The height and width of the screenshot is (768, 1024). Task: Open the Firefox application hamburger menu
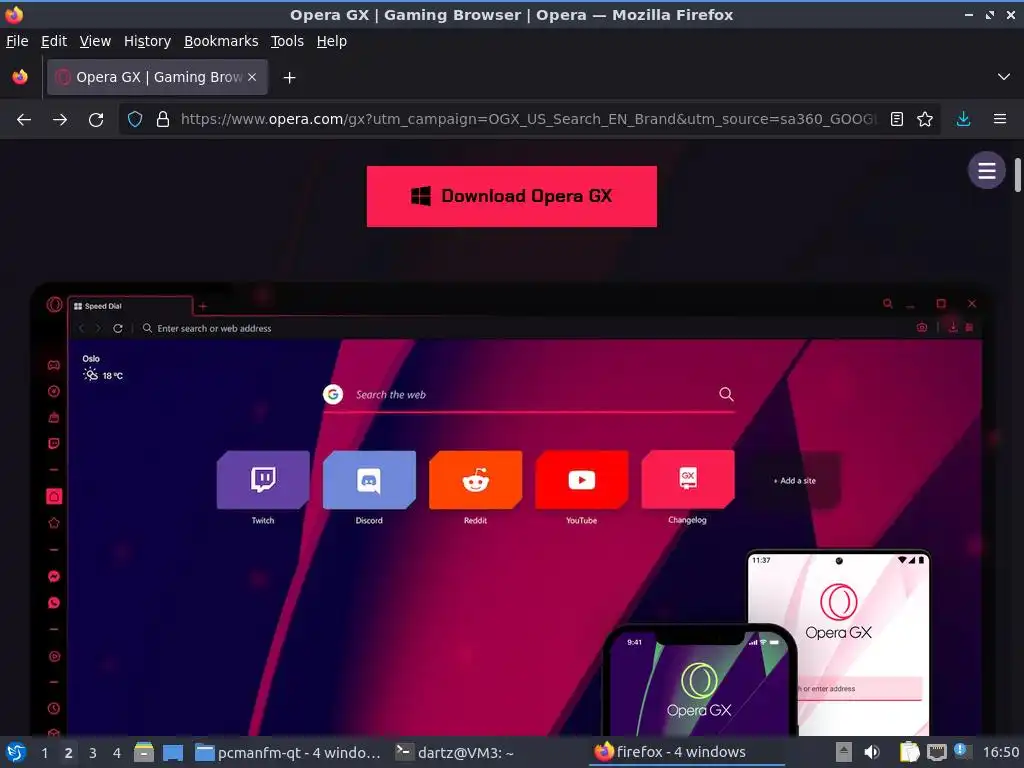1000,119
